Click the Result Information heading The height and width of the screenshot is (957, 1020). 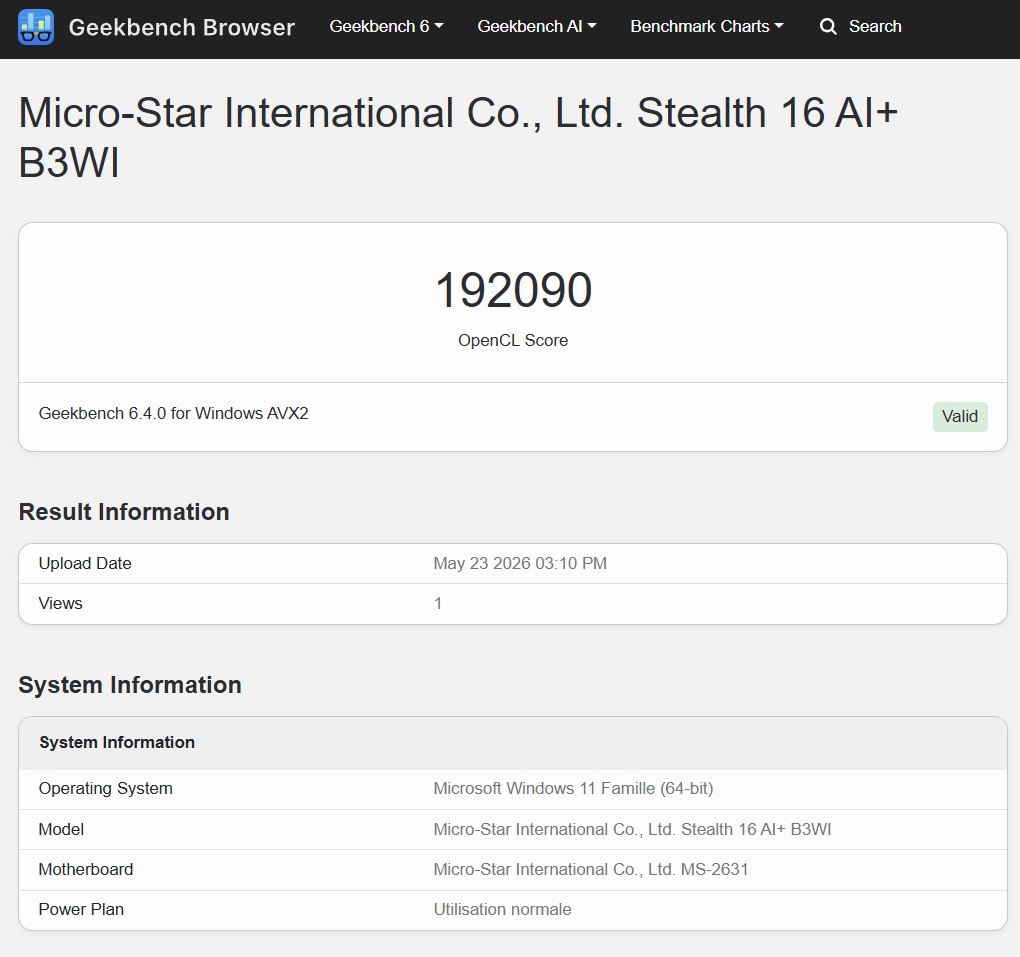[x=124, y=512]
